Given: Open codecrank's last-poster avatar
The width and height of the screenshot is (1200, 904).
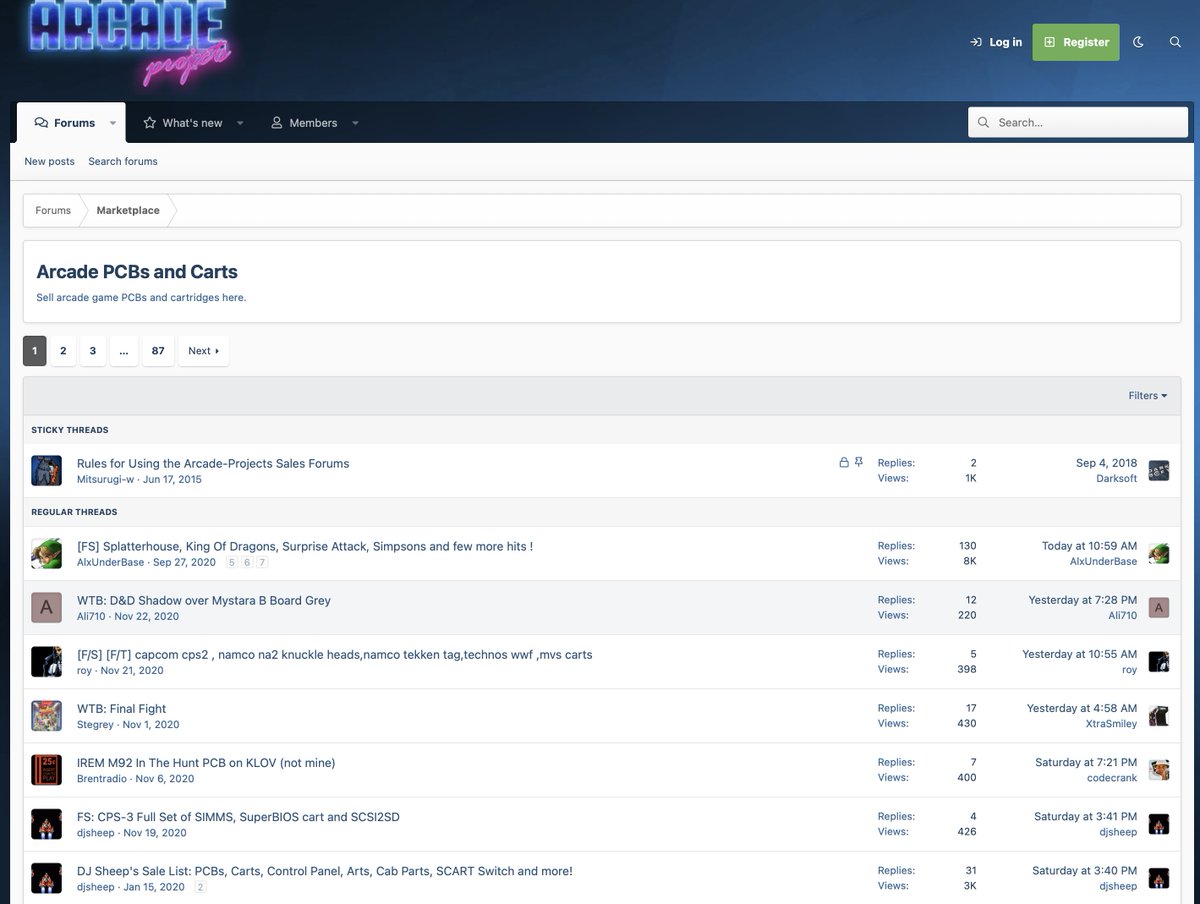Looking at the screenshot, I should 1159,770.
